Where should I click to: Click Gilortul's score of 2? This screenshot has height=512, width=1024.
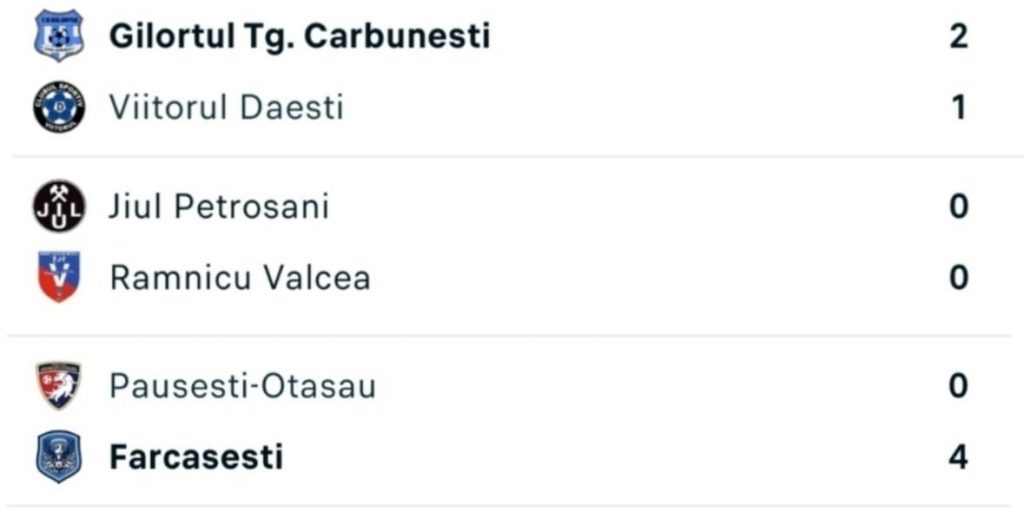coord(958,36)
